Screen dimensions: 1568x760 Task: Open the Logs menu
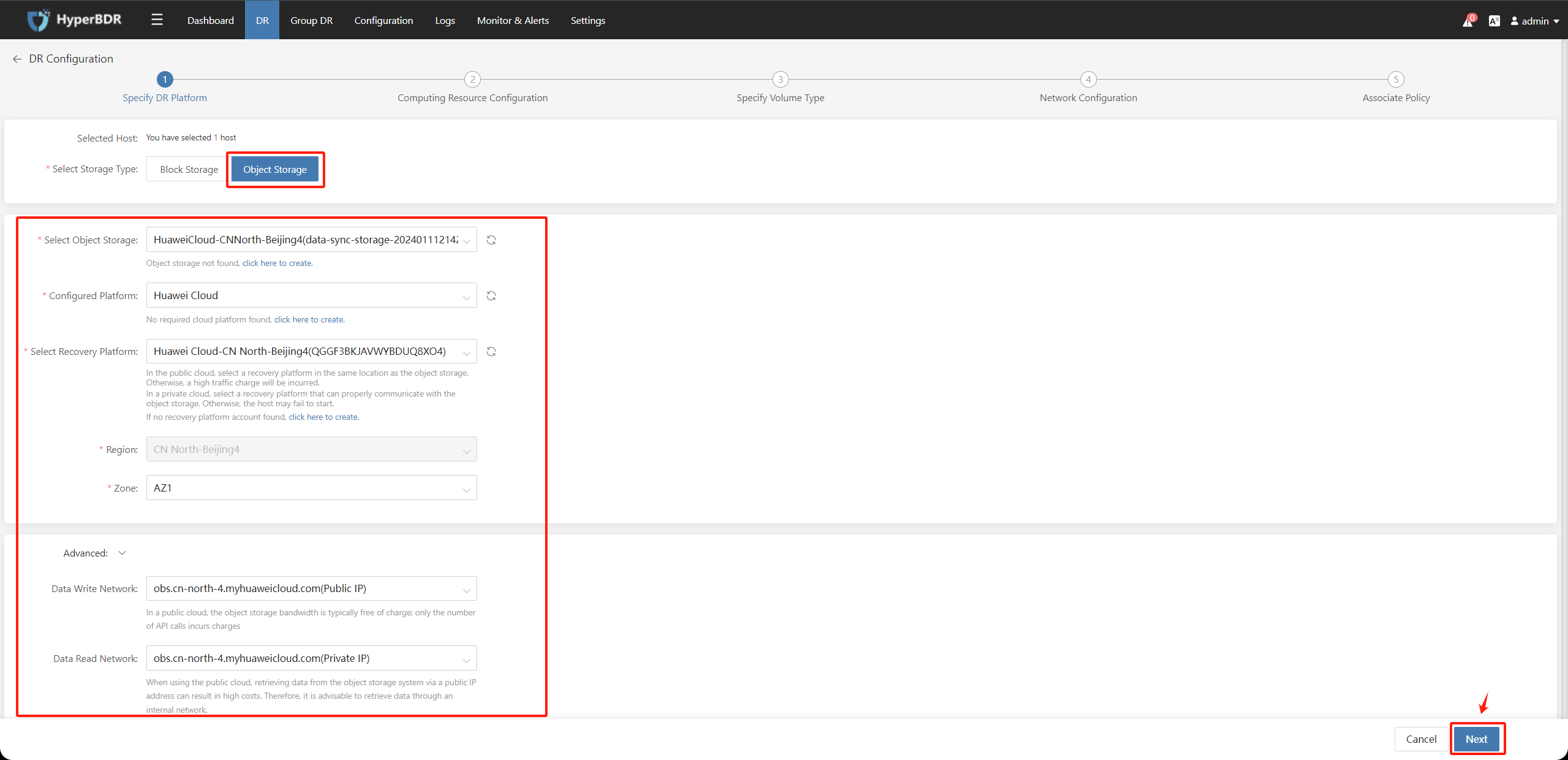[445, 20]
